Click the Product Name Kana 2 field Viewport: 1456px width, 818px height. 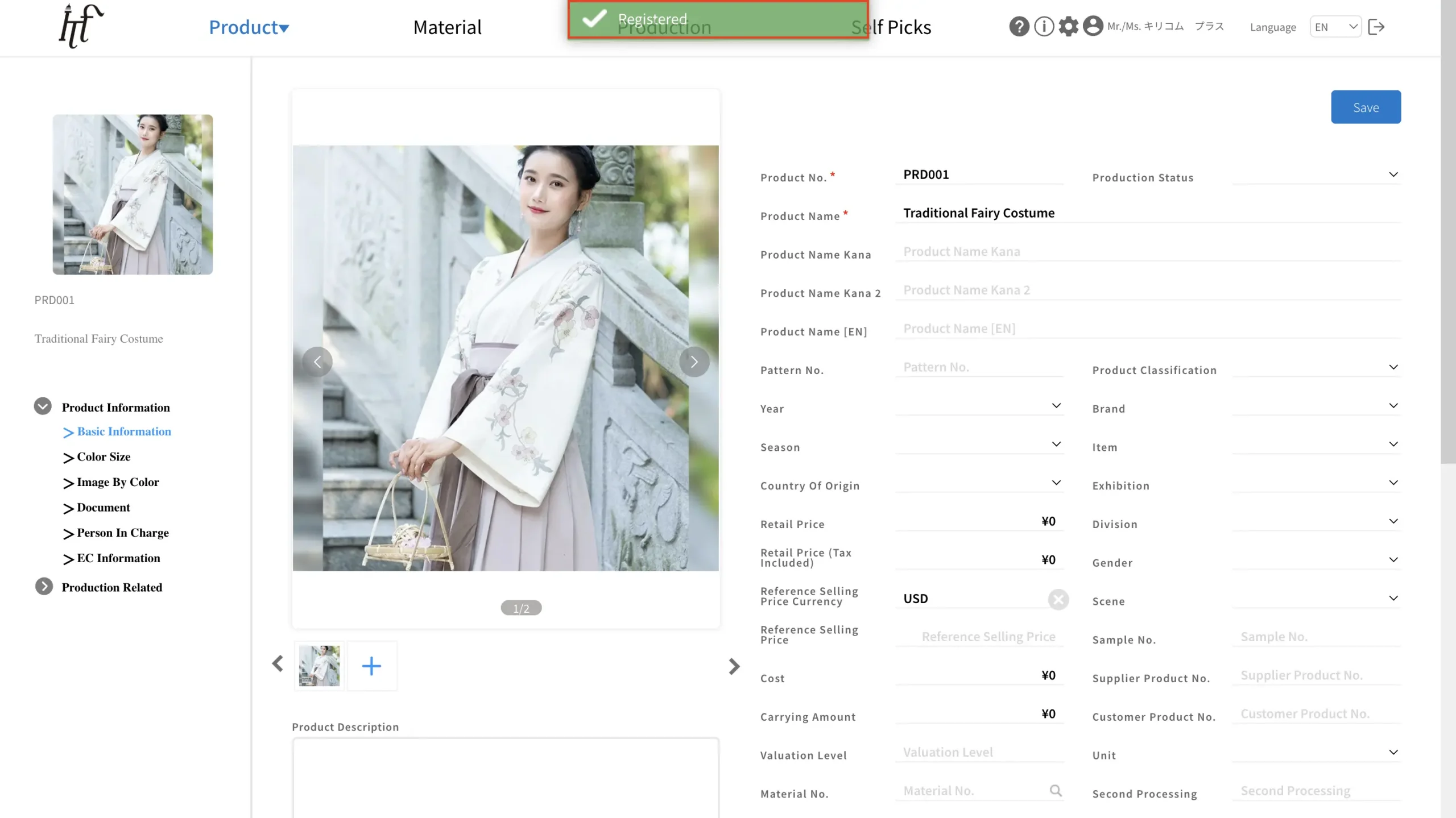coord(1148,290)
